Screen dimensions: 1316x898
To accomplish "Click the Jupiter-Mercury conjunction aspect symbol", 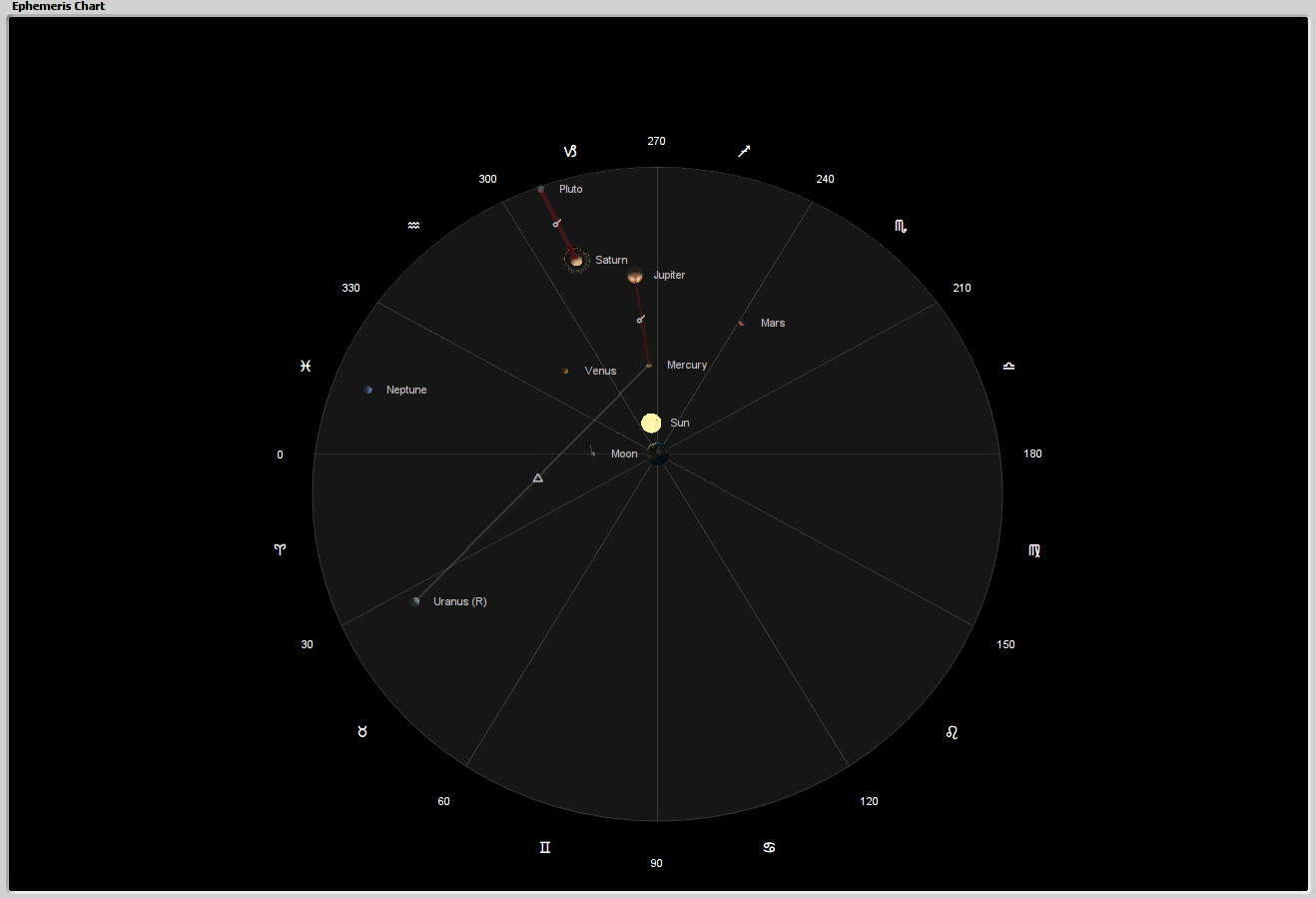I will (641, 319).
